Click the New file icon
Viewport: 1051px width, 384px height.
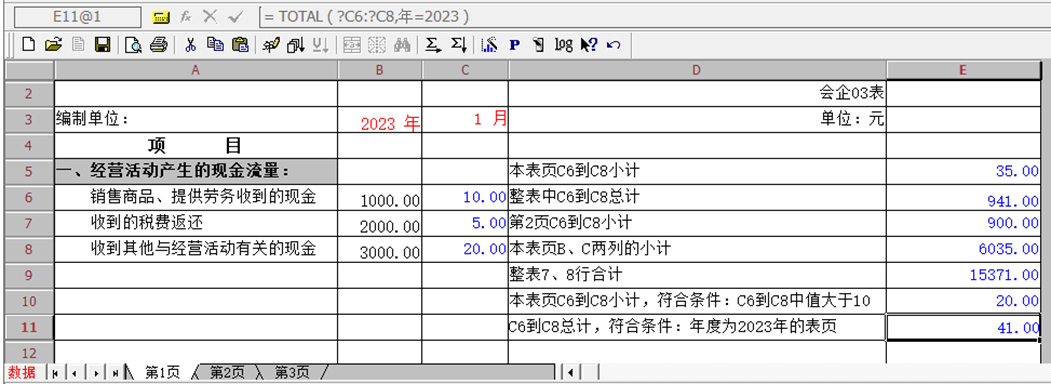[x=28, y=45]
